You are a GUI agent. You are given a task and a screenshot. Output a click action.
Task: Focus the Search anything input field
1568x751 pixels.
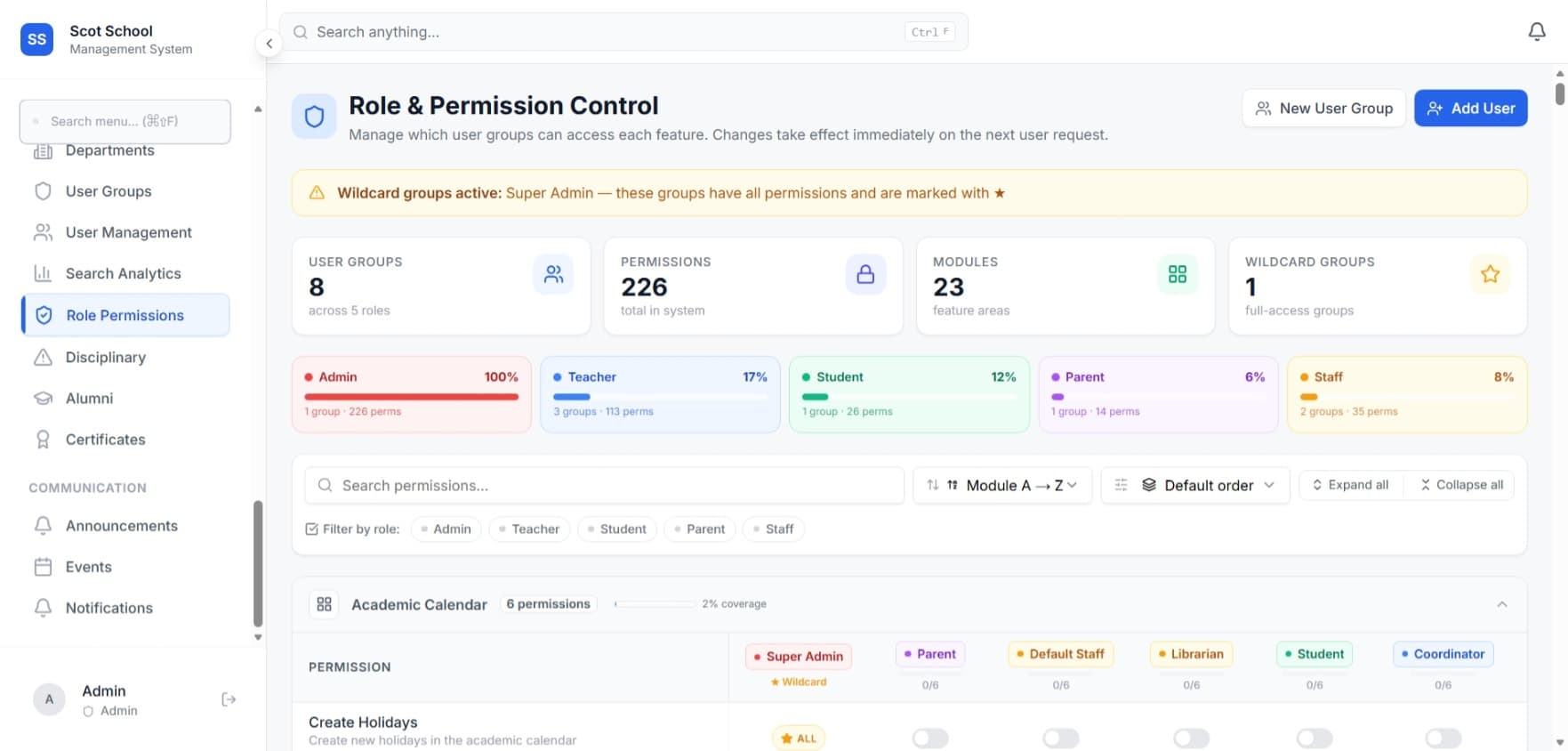click(623, 32)
